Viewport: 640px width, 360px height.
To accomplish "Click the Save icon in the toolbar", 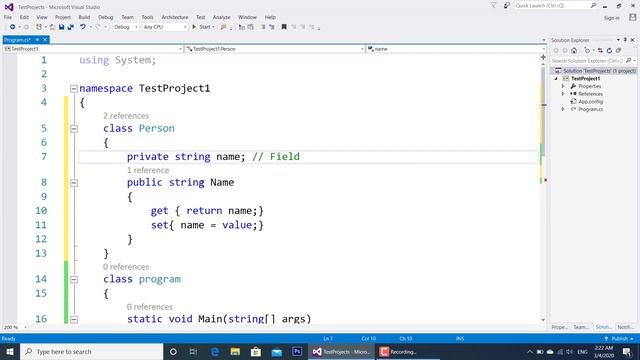I will tap(61, 27).
